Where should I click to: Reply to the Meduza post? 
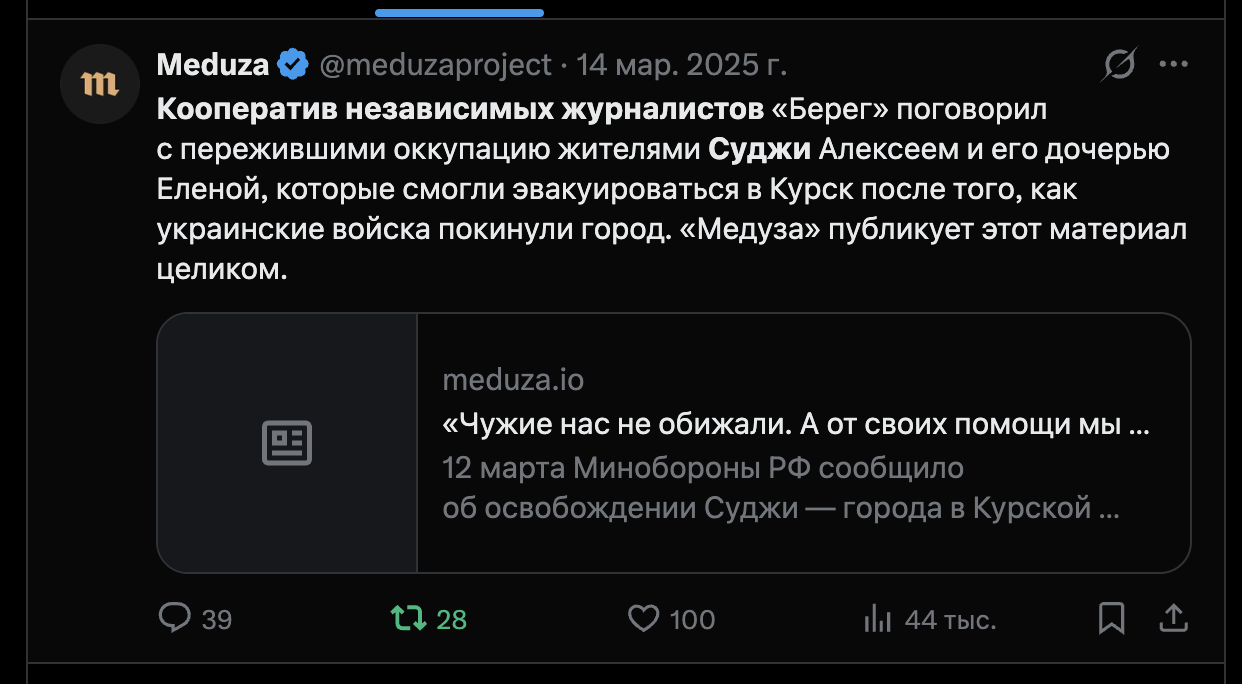click(x=175, y=618)
